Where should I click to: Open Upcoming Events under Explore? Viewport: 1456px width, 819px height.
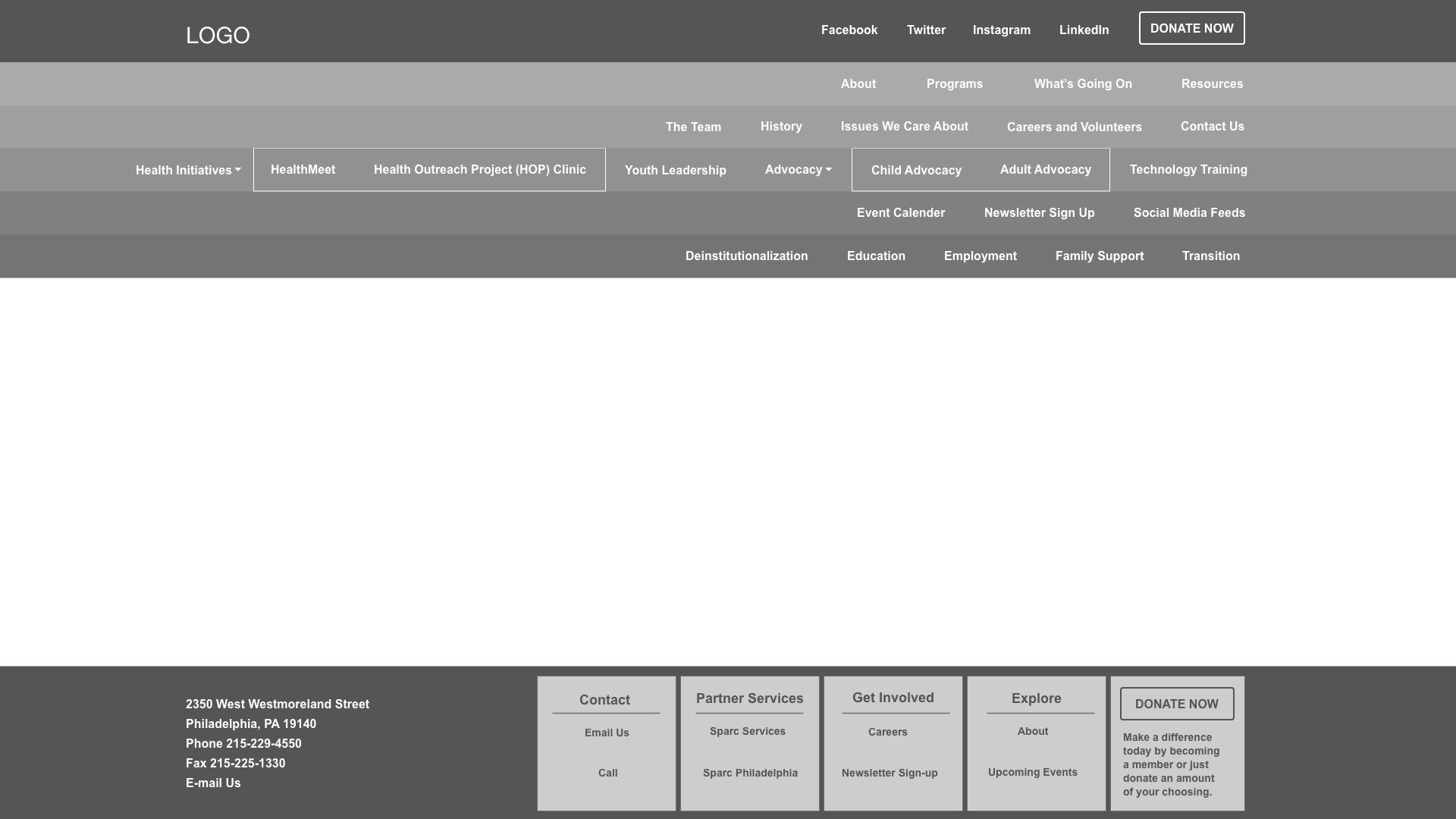click(1032, 772)
